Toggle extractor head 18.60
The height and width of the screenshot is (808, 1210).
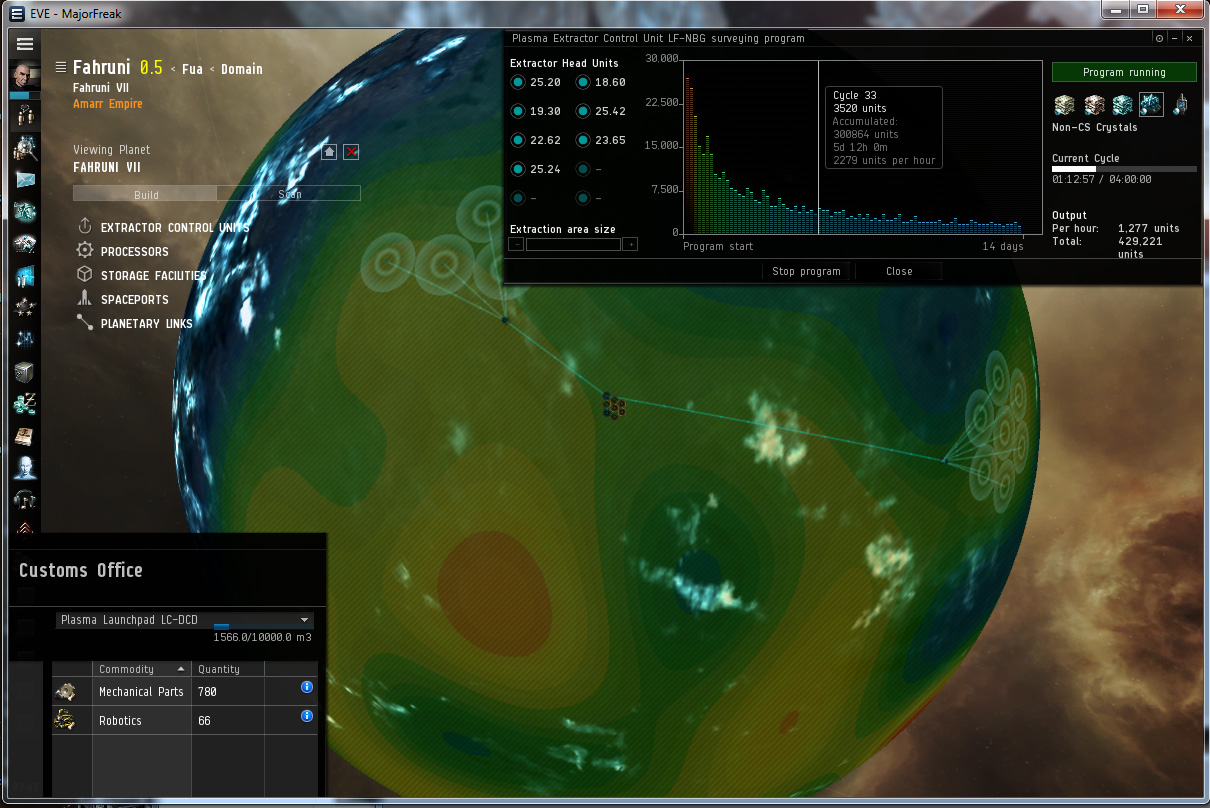click(582, 83)
